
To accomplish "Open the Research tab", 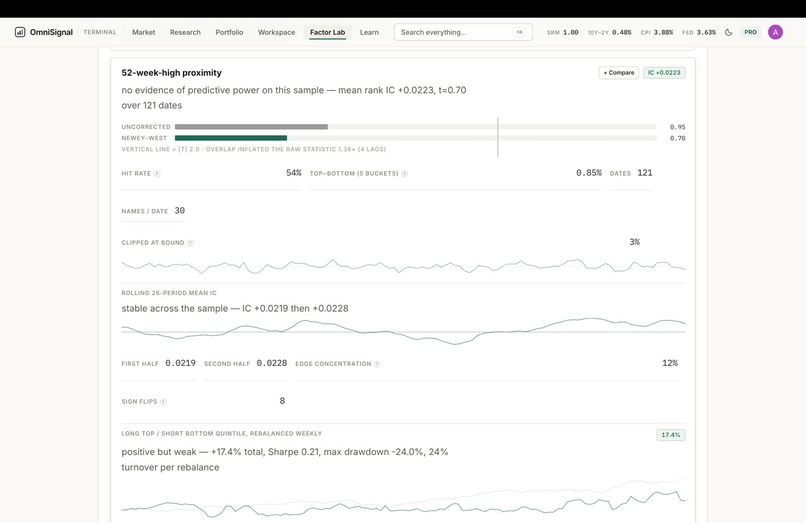I will (x=185, y=32).
